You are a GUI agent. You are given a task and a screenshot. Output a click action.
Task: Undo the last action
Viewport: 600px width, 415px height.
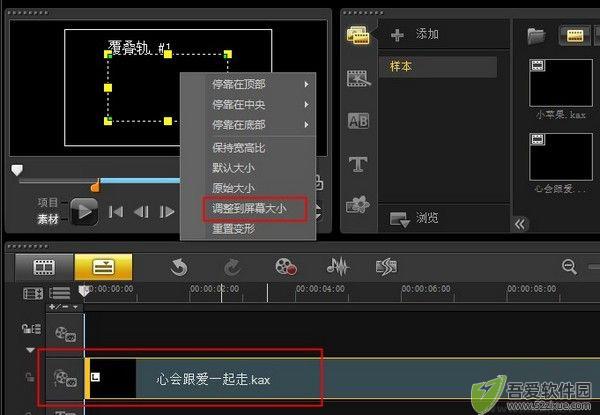click(x=179, y=267)
